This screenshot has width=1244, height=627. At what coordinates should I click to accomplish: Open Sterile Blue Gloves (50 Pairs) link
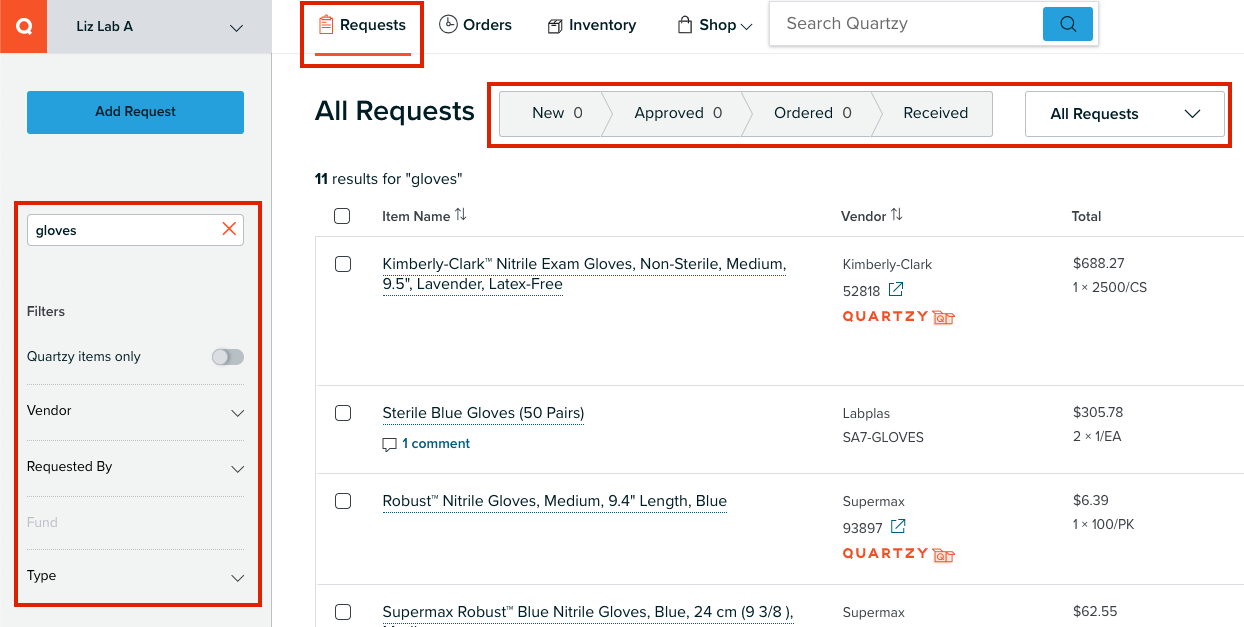[483, 413]
